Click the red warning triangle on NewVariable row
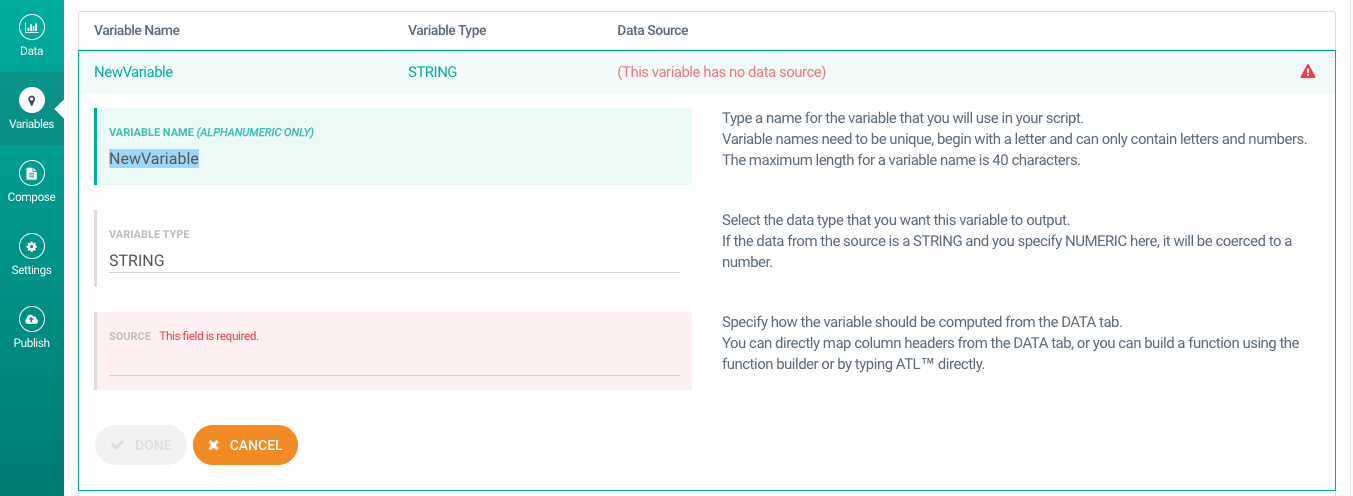1353x496 pixels. click(1307, 72)
